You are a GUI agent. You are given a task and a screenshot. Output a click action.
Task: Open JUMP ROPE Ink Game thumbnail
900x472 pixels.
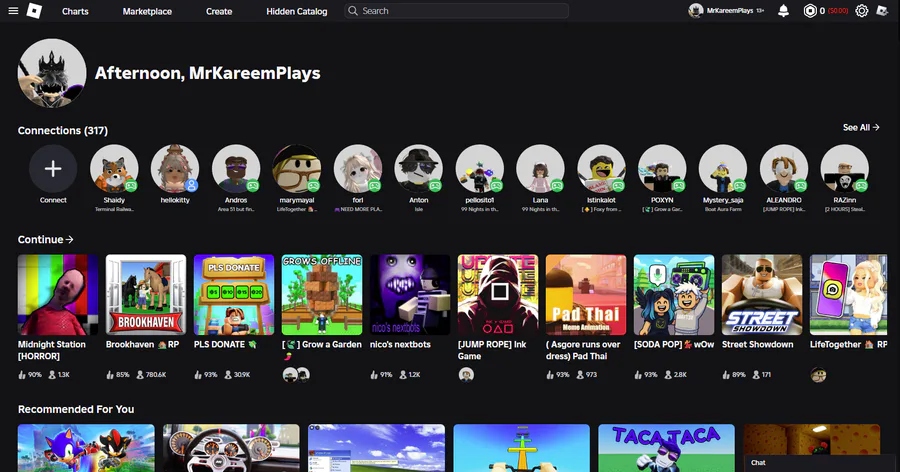498,295
